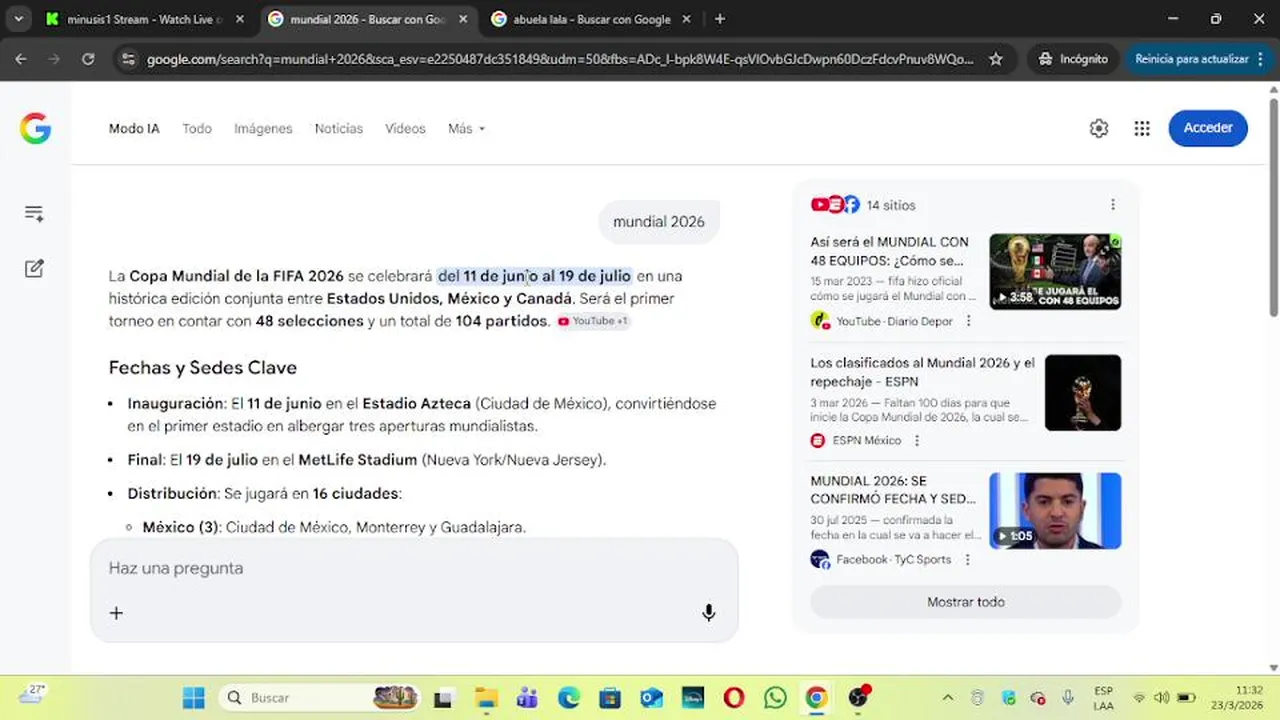Viewport: 1280px width, 720px height.
Task: Open Microsoft Edge from taskbar
Action: click(x=569, y=697)
